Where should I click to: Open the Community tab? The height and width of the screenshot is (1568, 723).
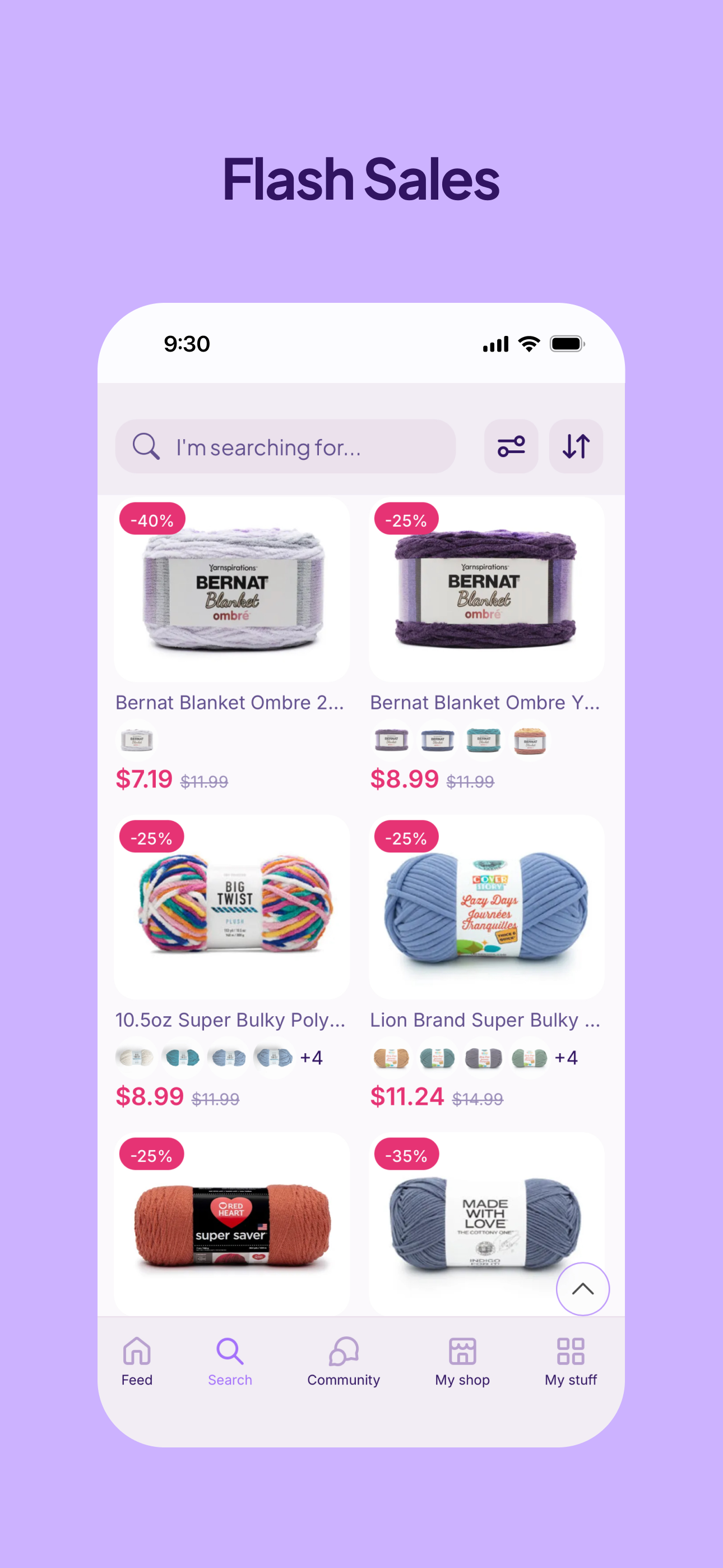[343, 1361]
